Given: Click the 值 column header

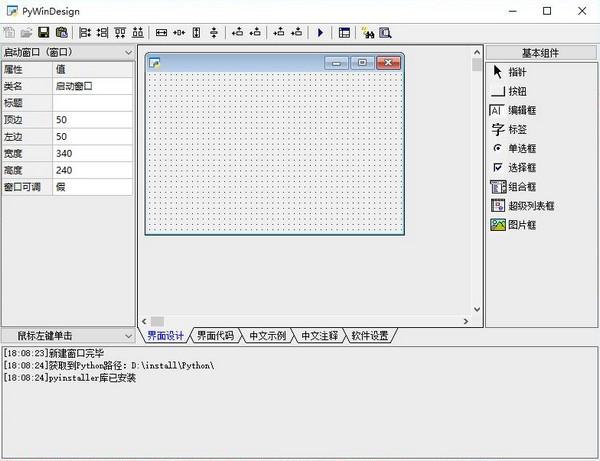Looking at the screenshot, I should coord(92,69).
